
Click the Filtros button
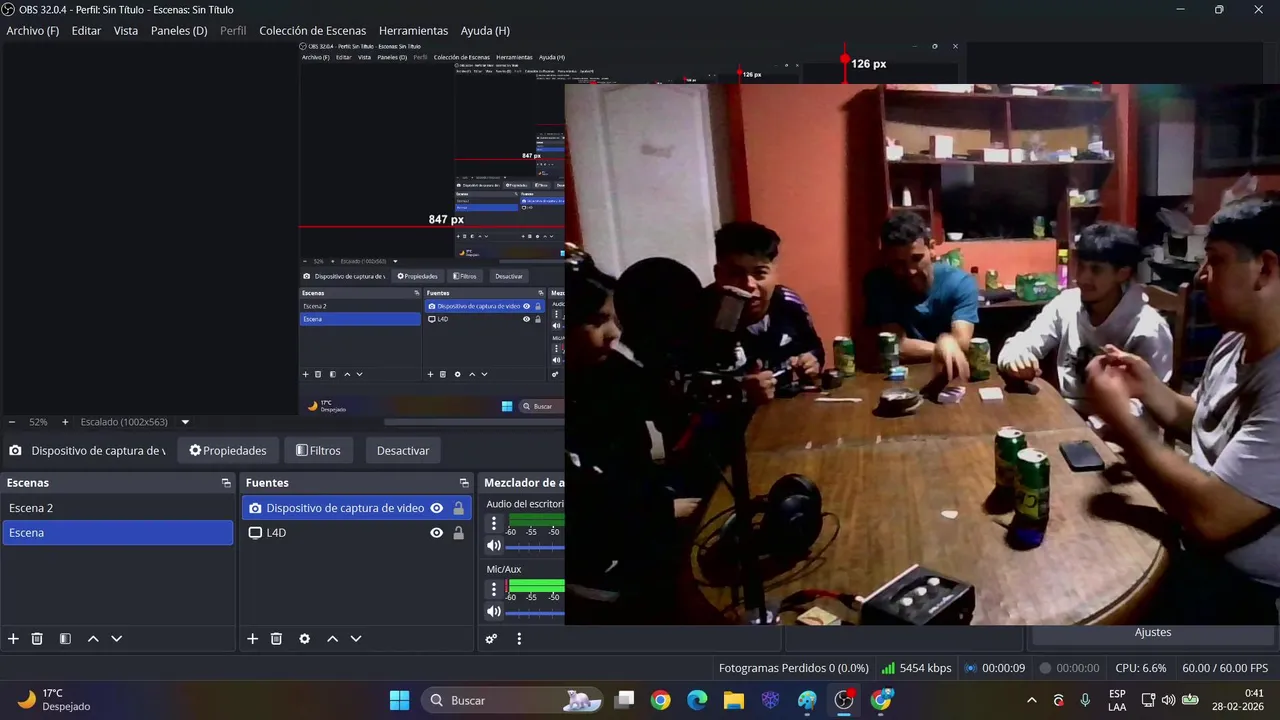(318, 451)
